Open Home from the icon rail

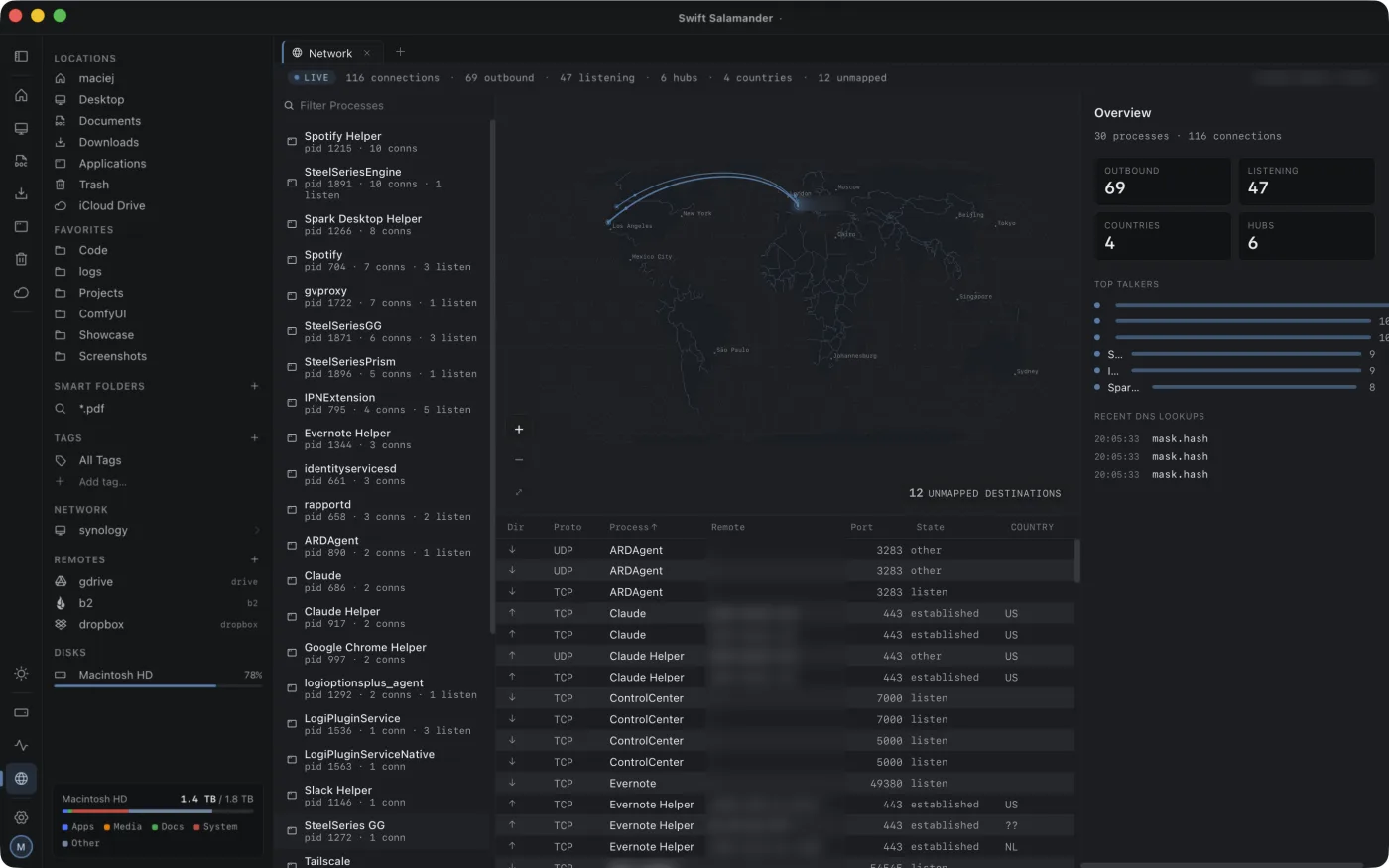click(x=21, y=95)
